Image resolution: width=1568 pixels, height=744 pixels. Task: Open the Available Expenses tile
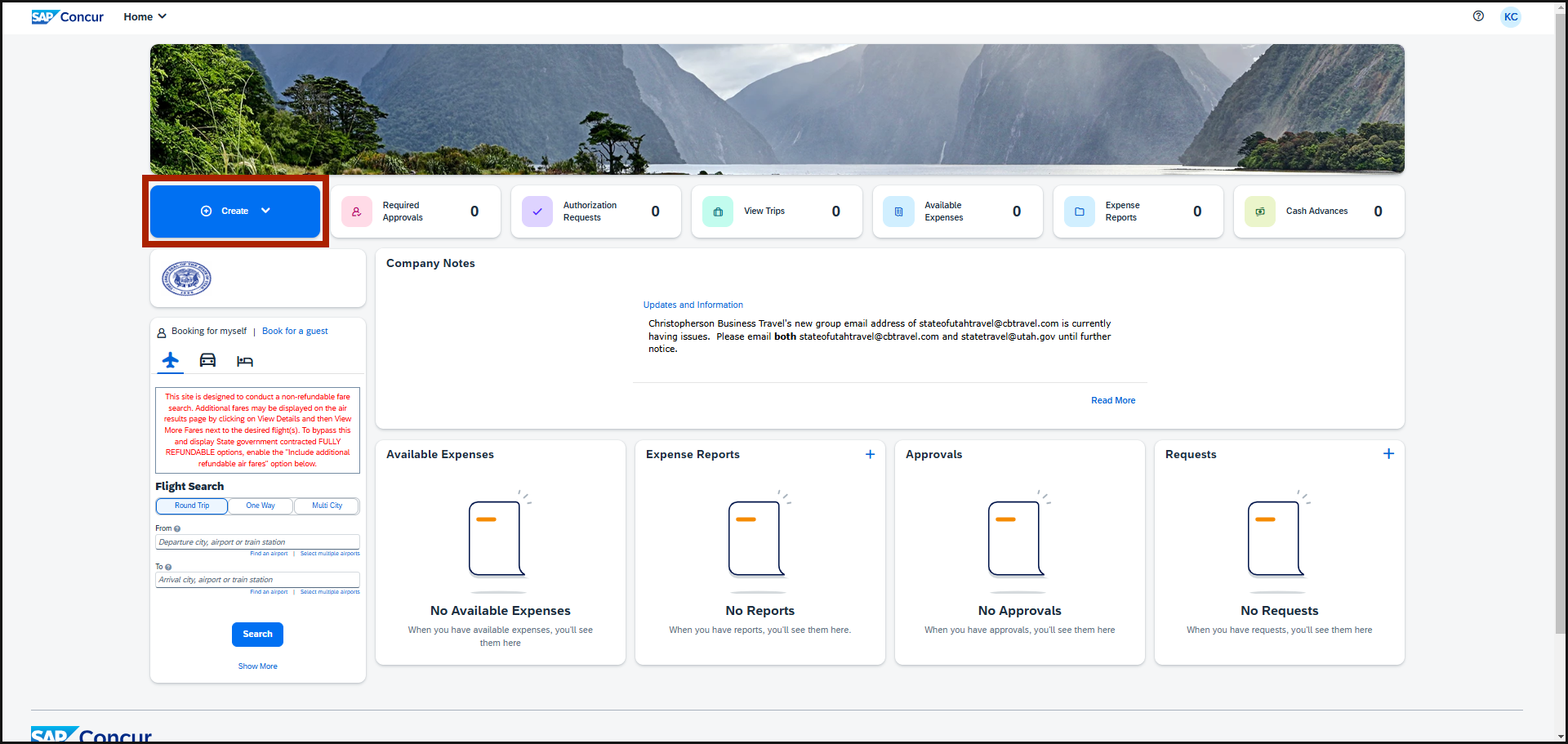pyautogui.click(x=957, y=212)
